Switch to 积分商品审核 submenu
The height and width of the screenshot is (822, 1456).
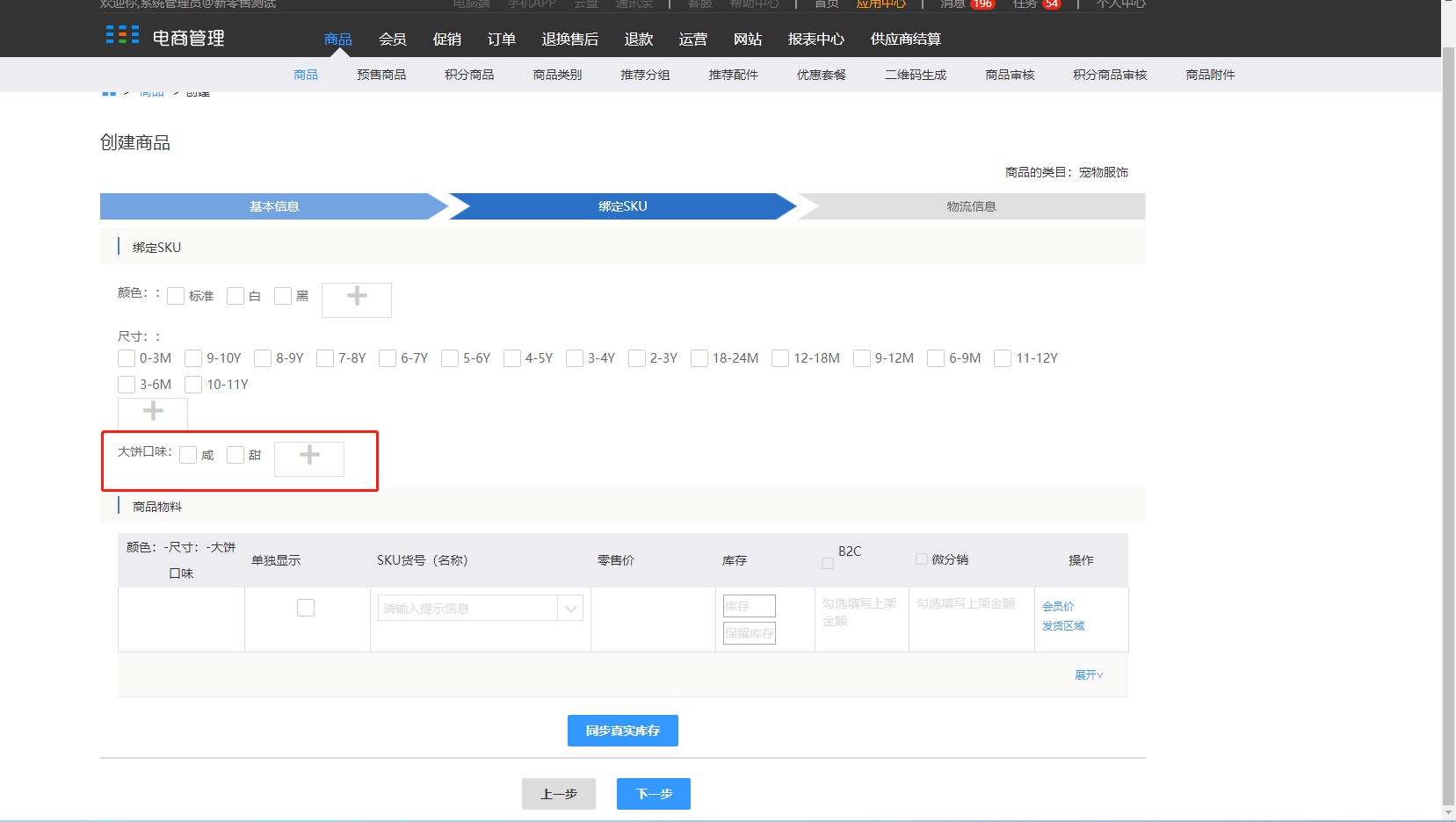(1110, 75)
